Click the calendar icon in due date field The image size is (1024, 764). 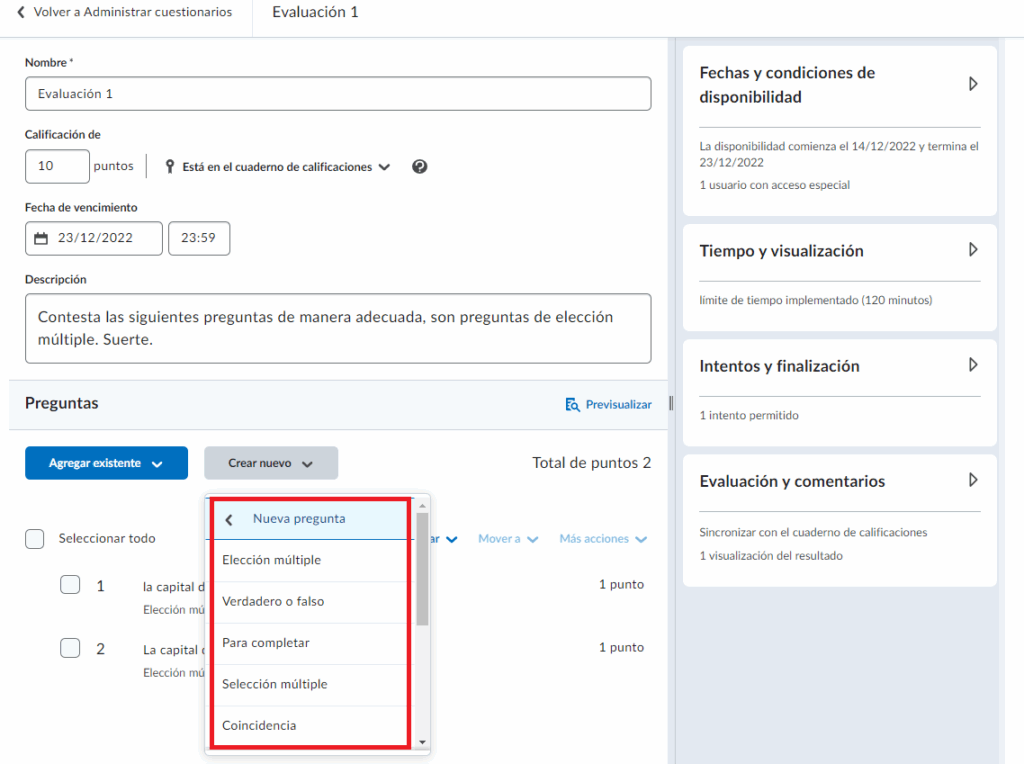point(41,239)
